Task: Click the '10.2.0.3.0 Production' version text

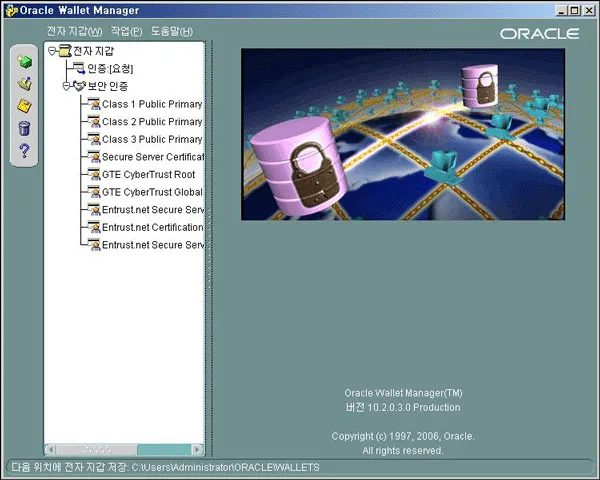Action: coord(414,407)
